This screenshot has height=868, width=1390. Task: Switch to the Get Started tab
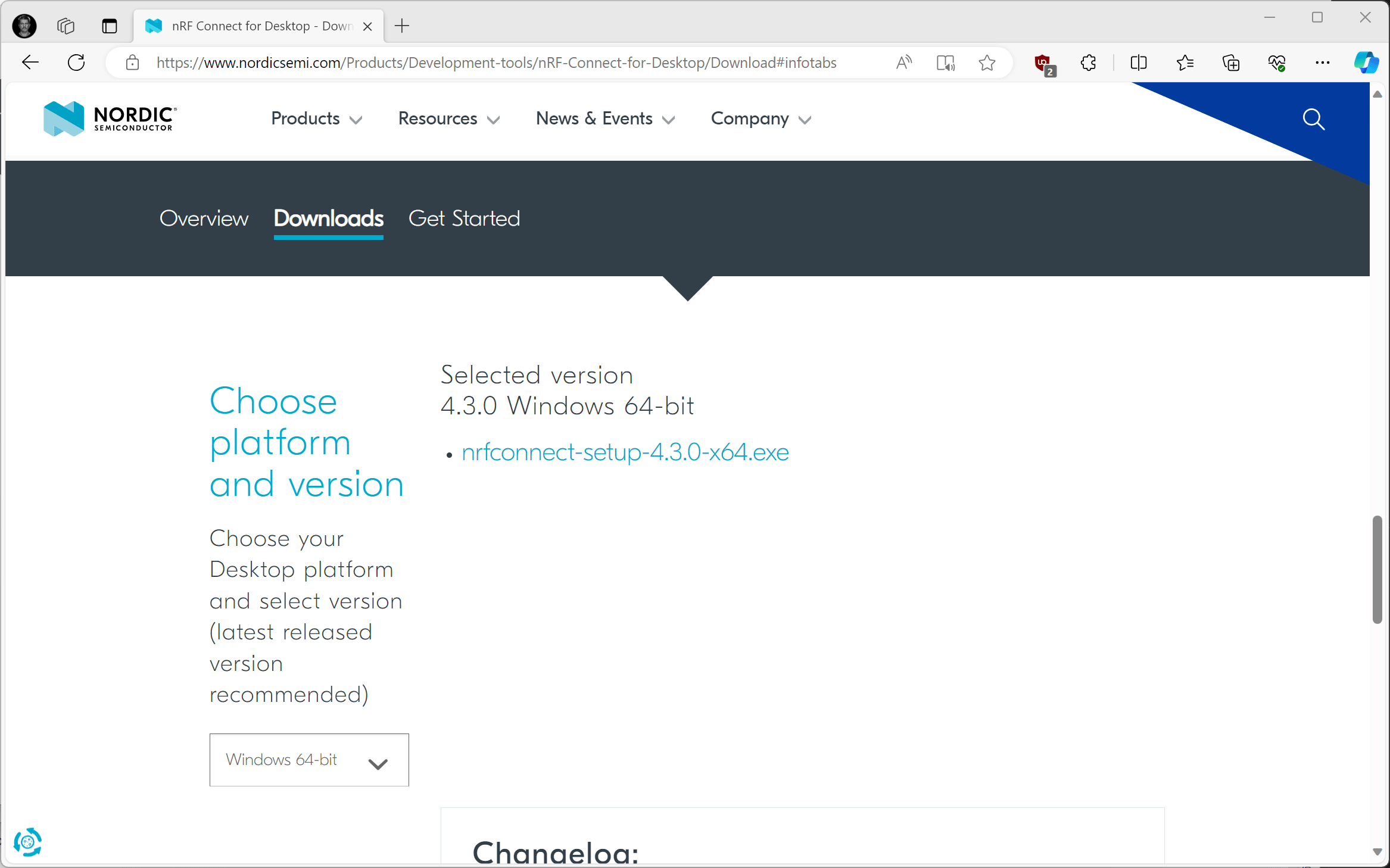click(x=464, y=218)
